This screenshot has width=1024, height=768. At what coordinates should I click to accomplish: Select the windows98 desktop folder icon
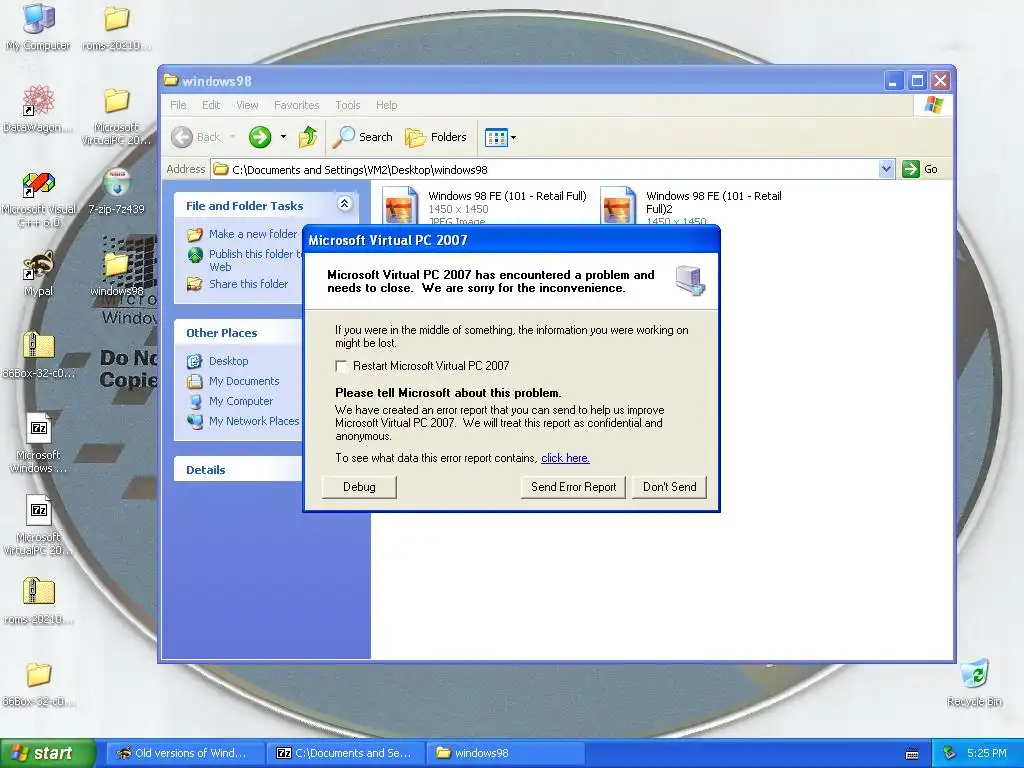116,273
